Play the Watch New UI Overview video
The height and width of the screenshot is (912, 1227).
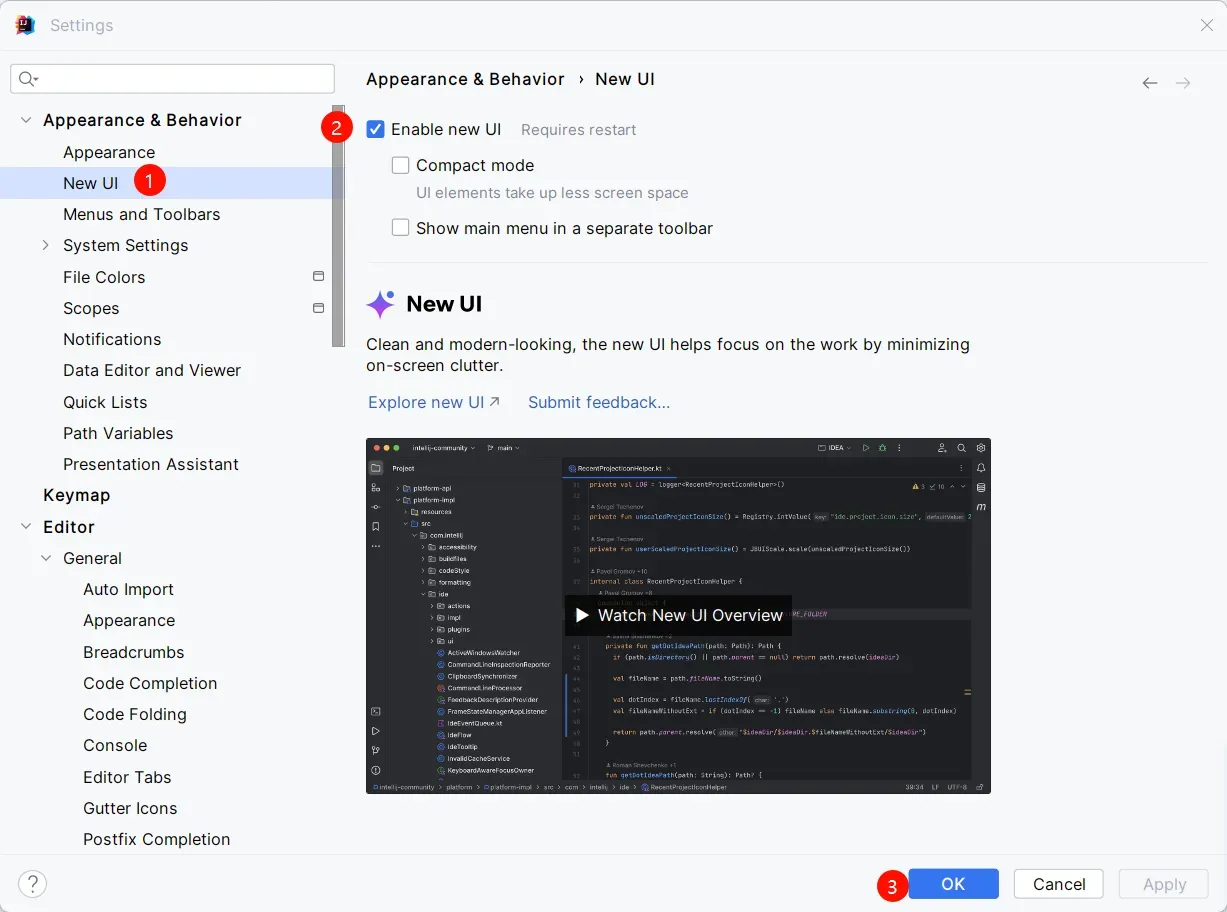point(678,615)
